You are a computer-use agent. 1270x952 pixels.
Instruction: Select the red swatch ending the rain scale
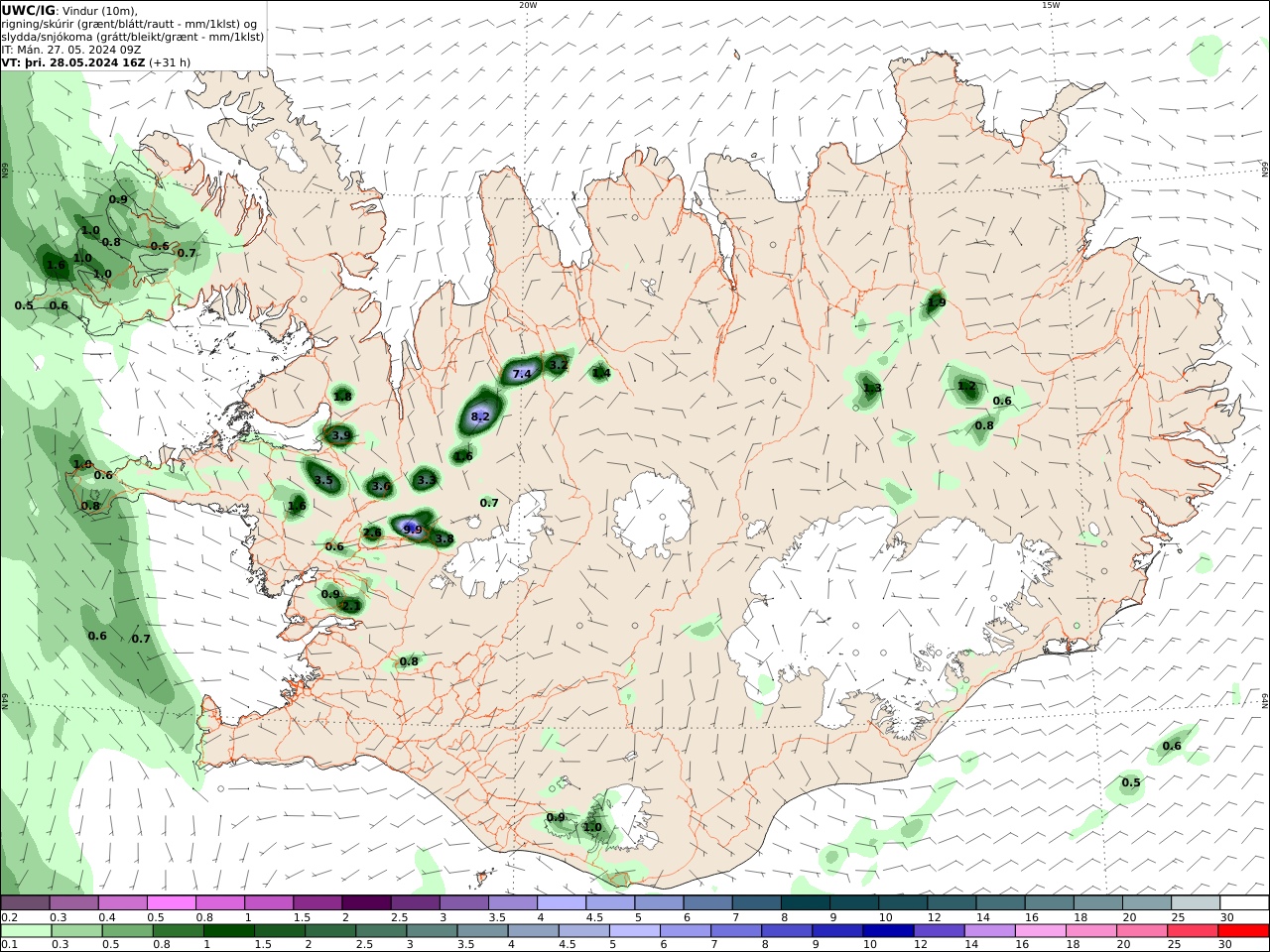(x=1242, y=931)
